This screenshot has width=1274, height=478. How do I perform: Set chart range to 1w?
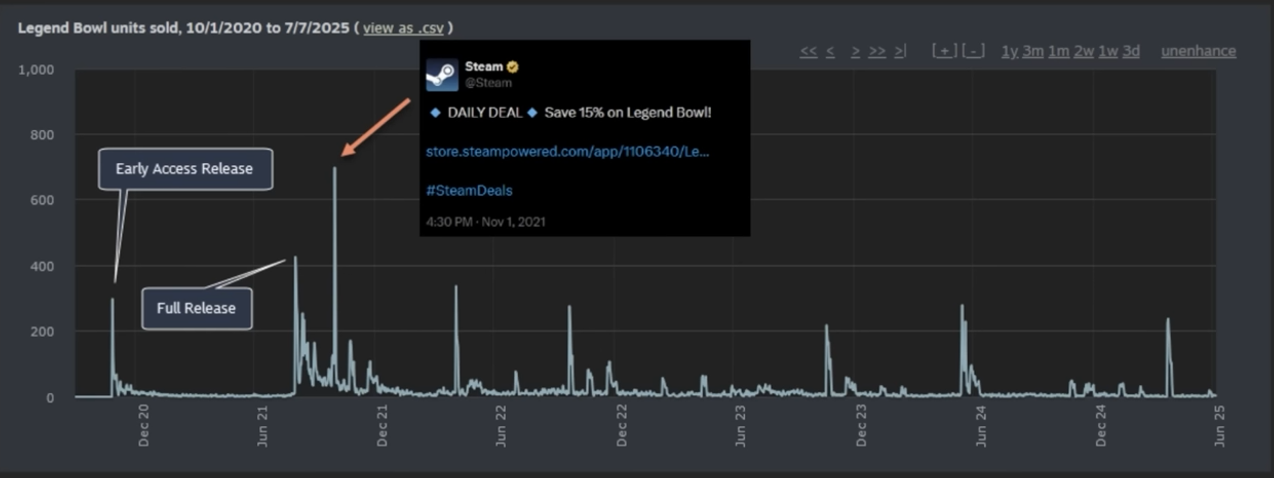pyautogui.click(x=1108, y=51)
